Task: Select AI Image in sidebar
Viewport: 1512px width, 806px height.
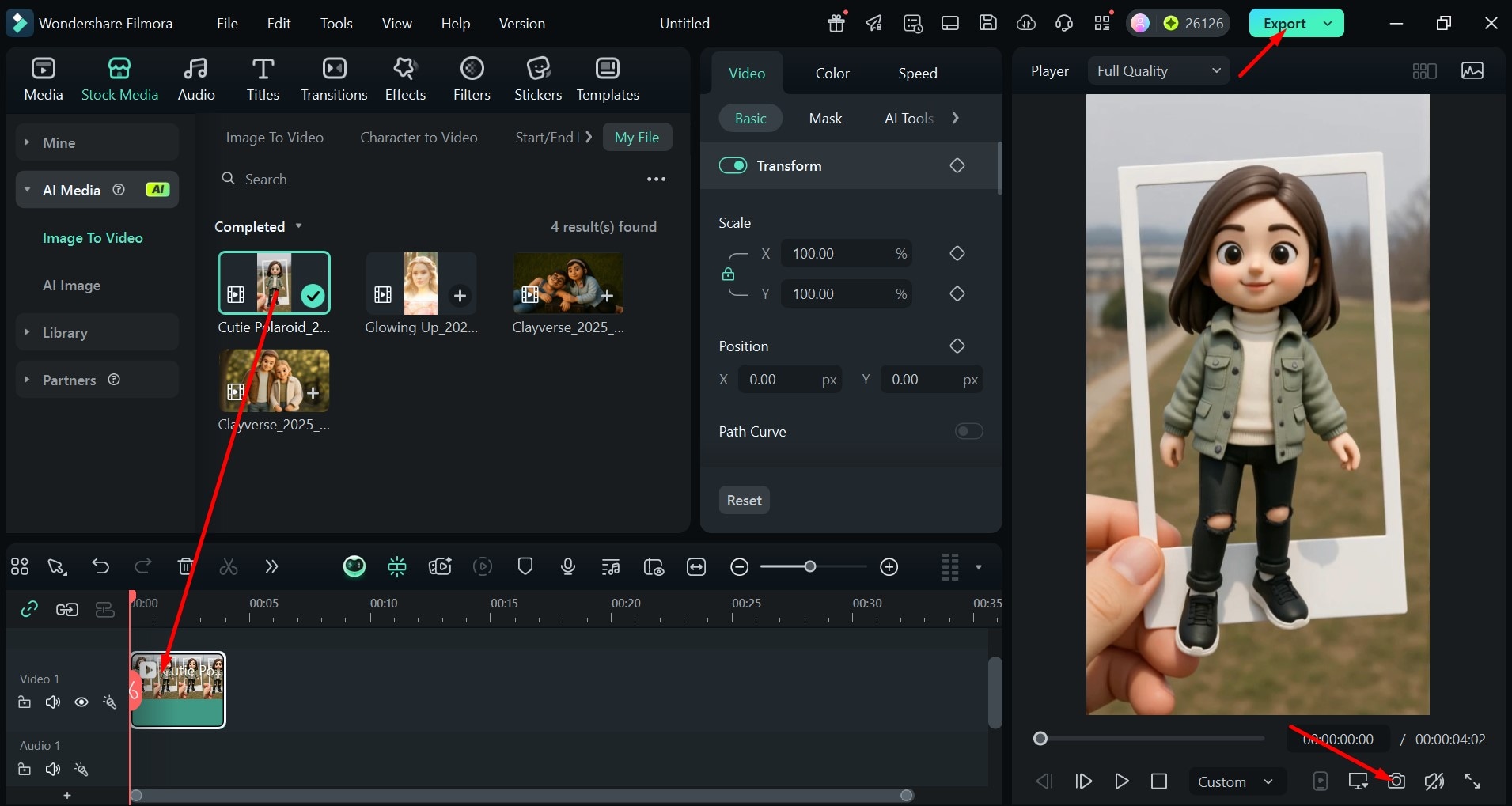Action: coord(71,285)
